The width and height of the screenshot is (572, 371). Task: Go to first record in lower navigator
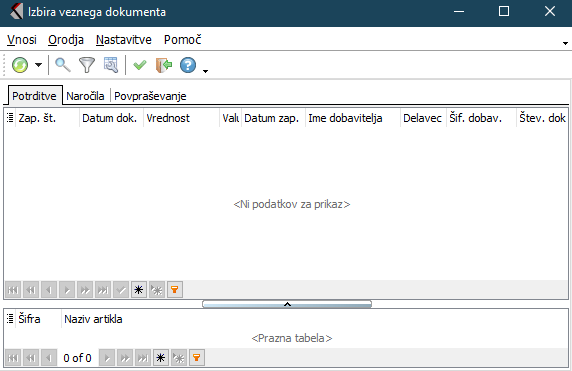click(x=13, y=358)
